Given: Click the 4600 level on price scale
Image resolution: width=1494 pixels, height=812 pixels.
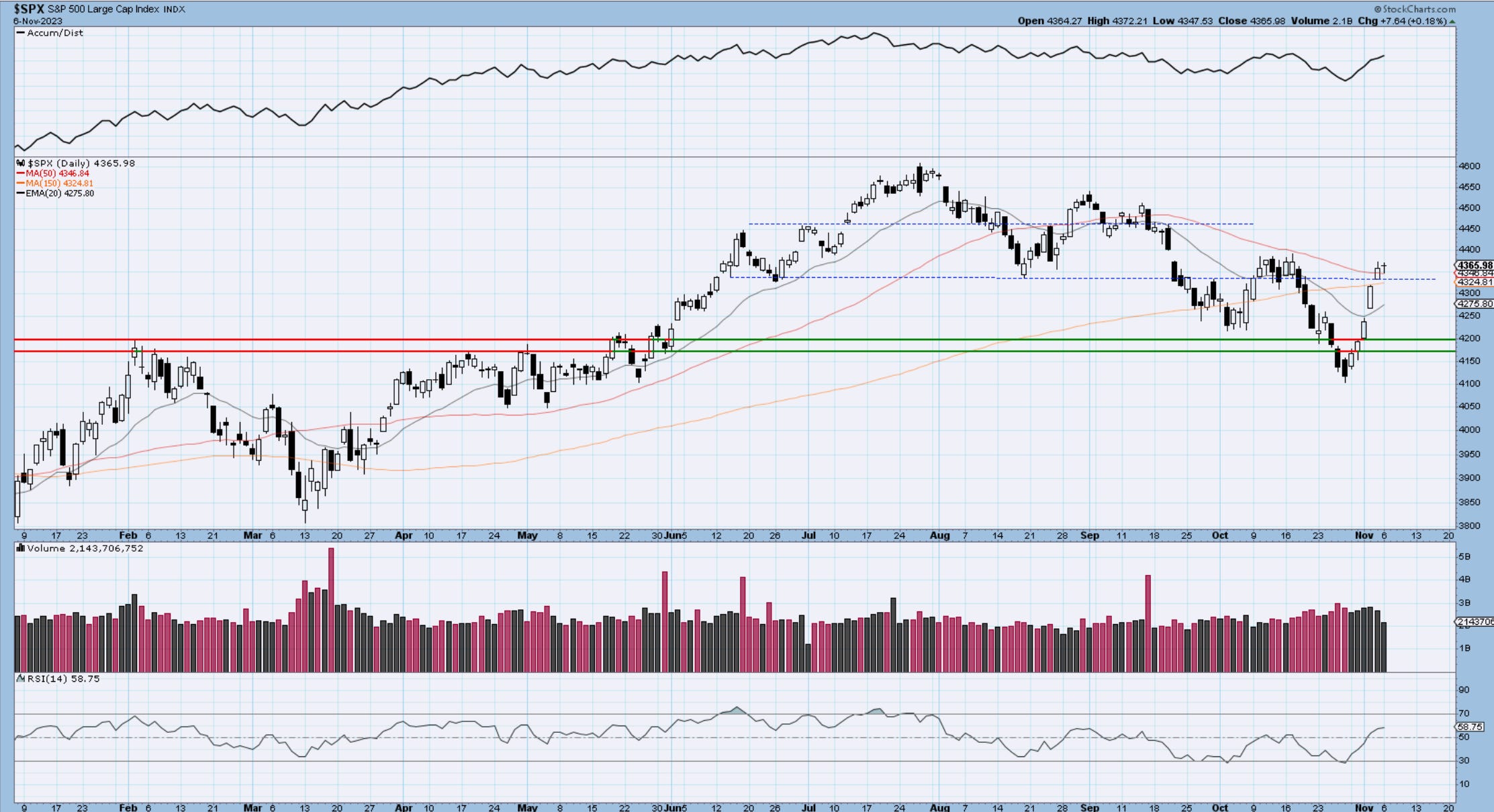Looking at the screenshot, I should [1468, 166].
